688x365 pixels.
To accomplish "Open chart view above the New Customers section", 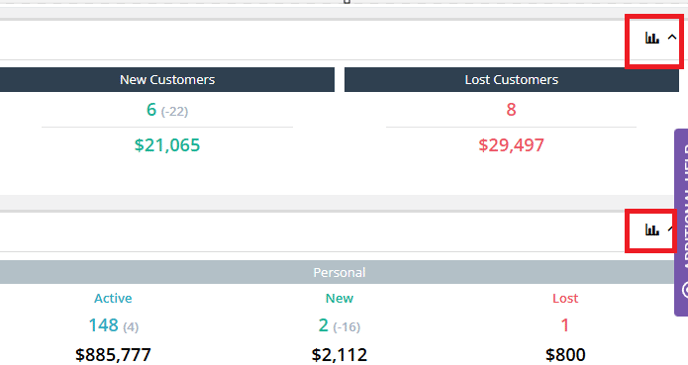I will (652, 38).
